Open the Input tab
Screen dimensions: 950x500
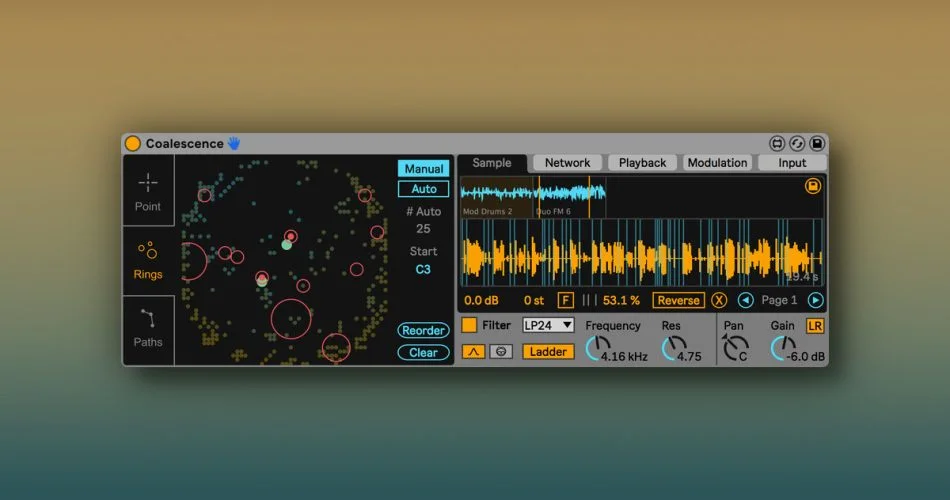[792, 162]
